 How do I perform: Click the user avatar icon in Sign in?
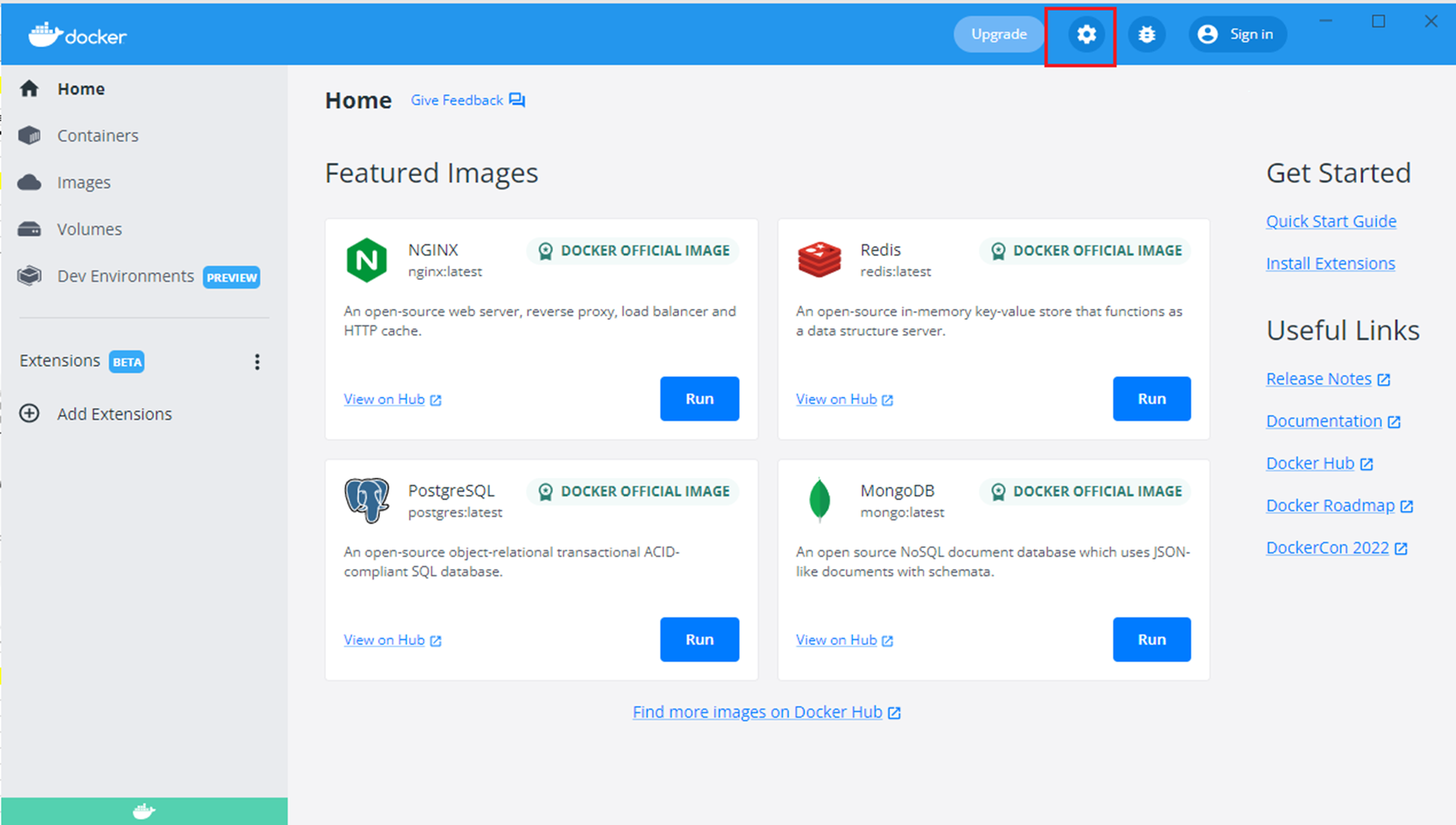(1207, 34)
